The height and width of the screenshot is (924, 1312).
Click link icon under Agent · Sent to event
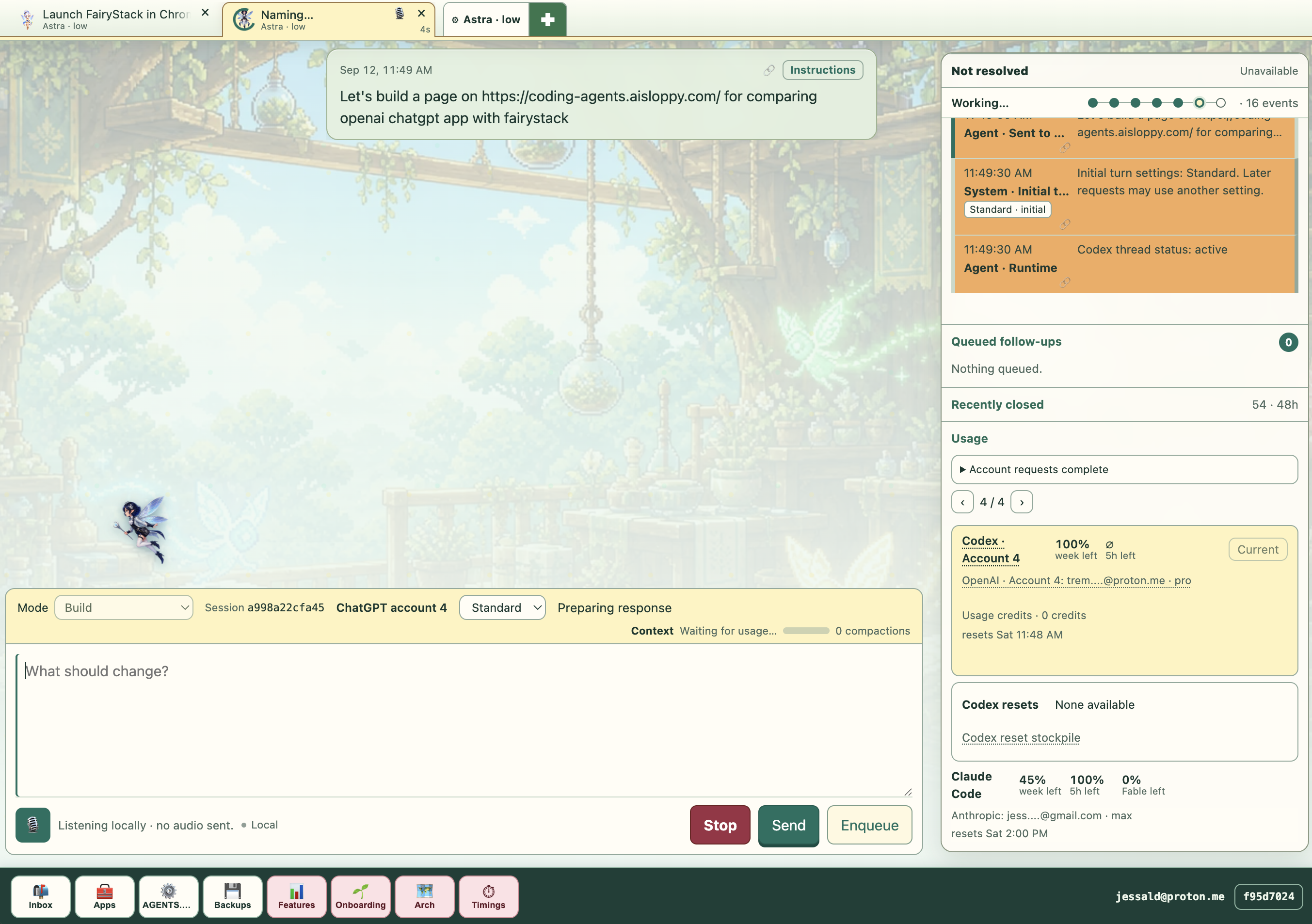1065,148
